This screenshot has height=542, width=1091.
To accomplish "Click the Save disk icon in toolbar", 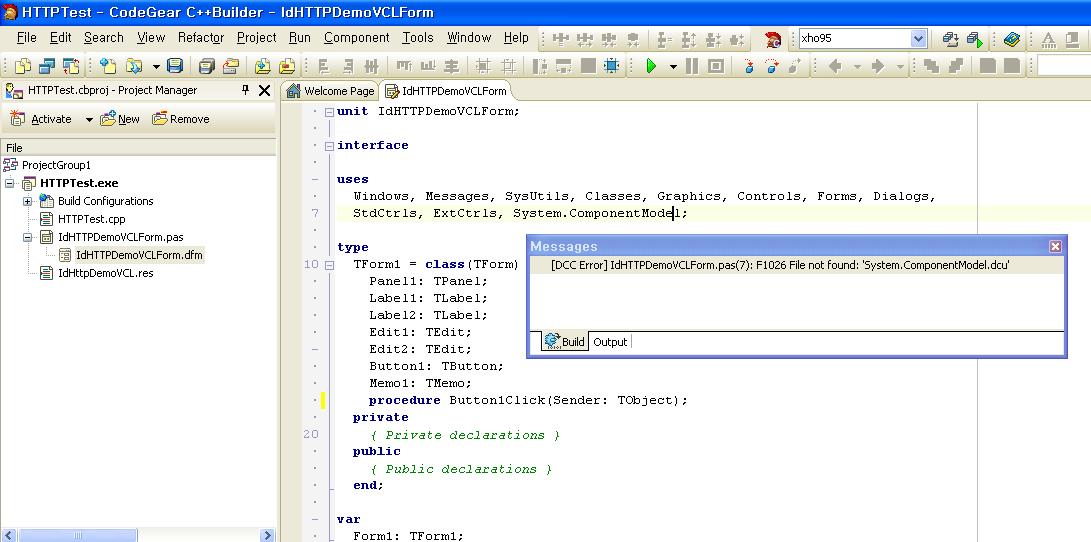I will coord(175,66).
